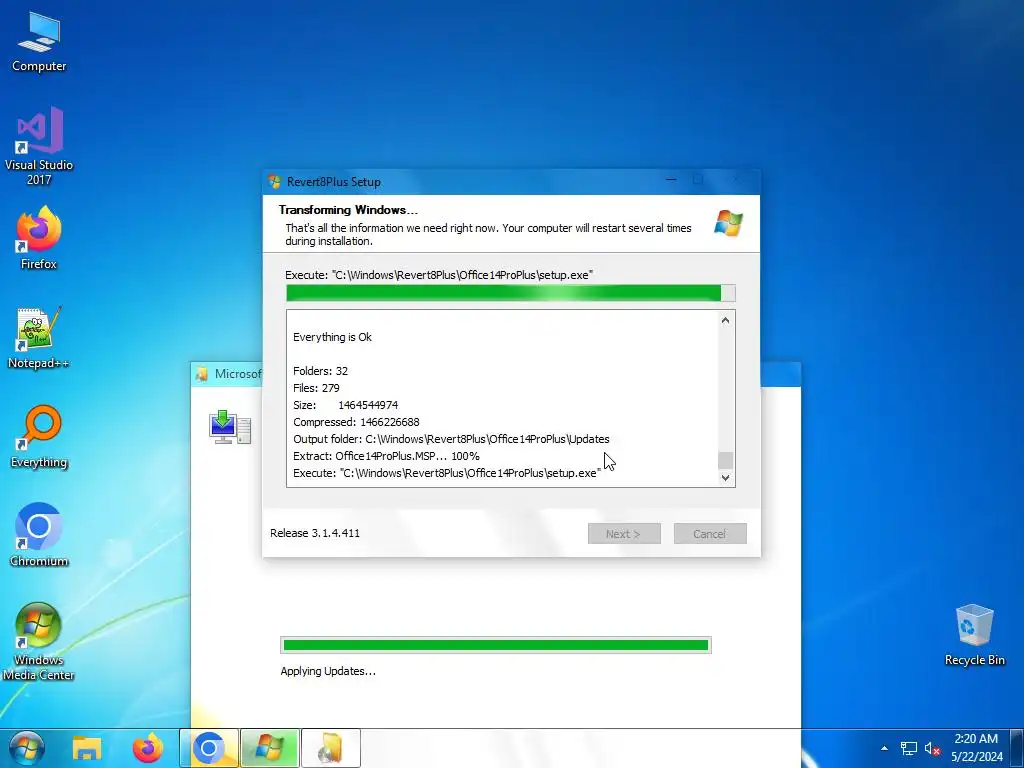Click the Office installer download computer icon
Viewport: 1024px width, 768px height.
(230, 428)
